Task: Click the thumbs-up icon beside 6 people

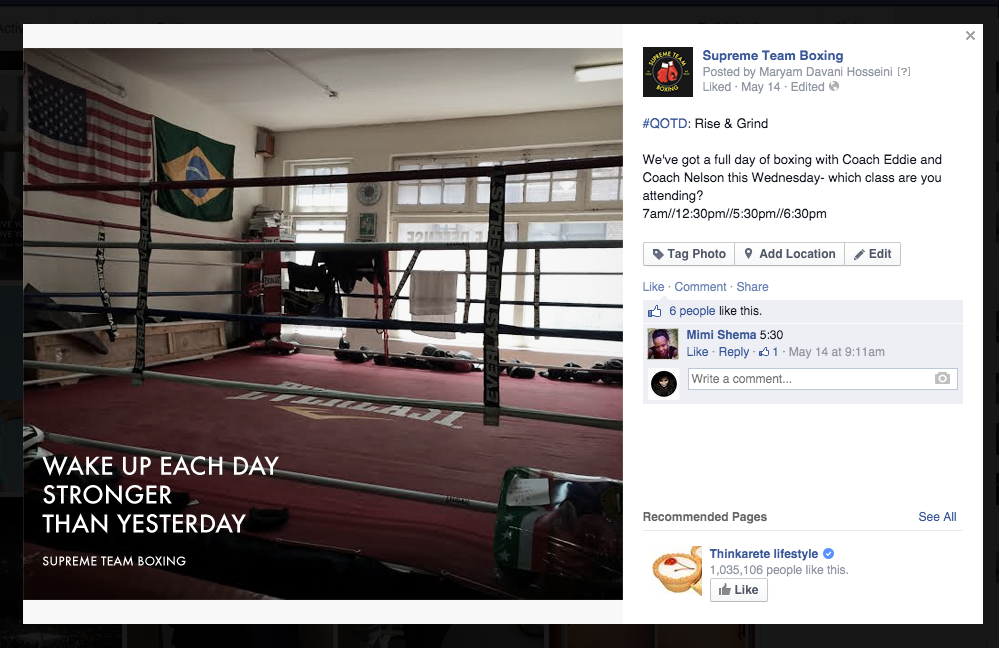Action: (x=654, y=311)
